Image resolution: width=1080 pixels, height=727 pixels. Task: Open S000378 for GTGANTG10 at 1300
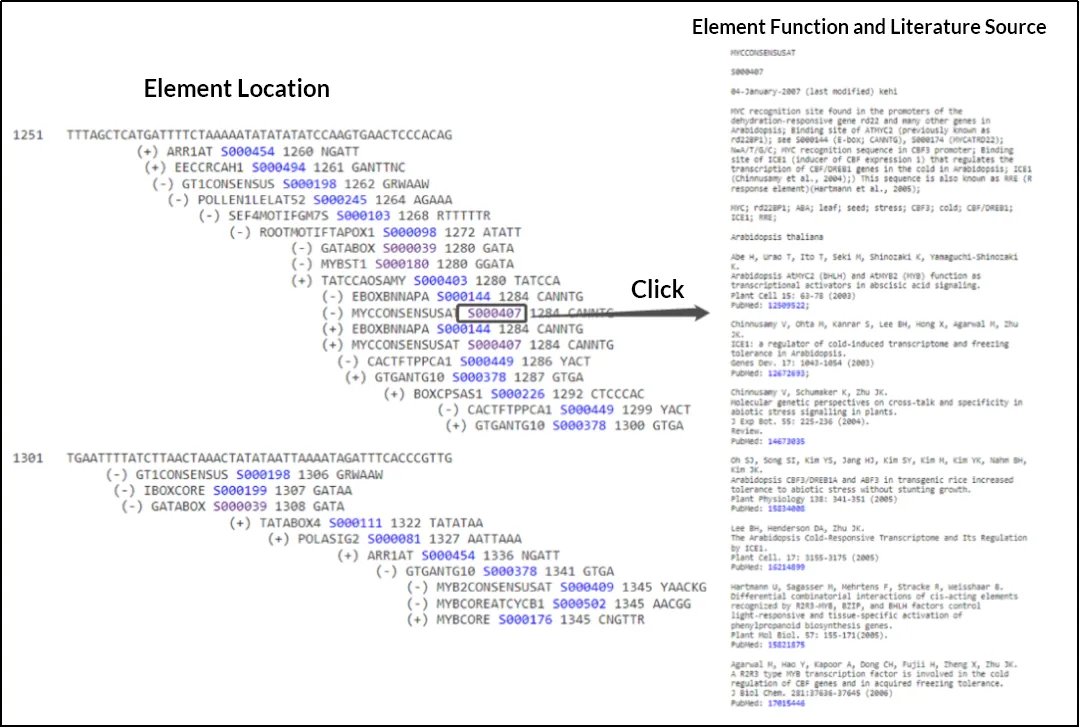(x=579, y=425)
